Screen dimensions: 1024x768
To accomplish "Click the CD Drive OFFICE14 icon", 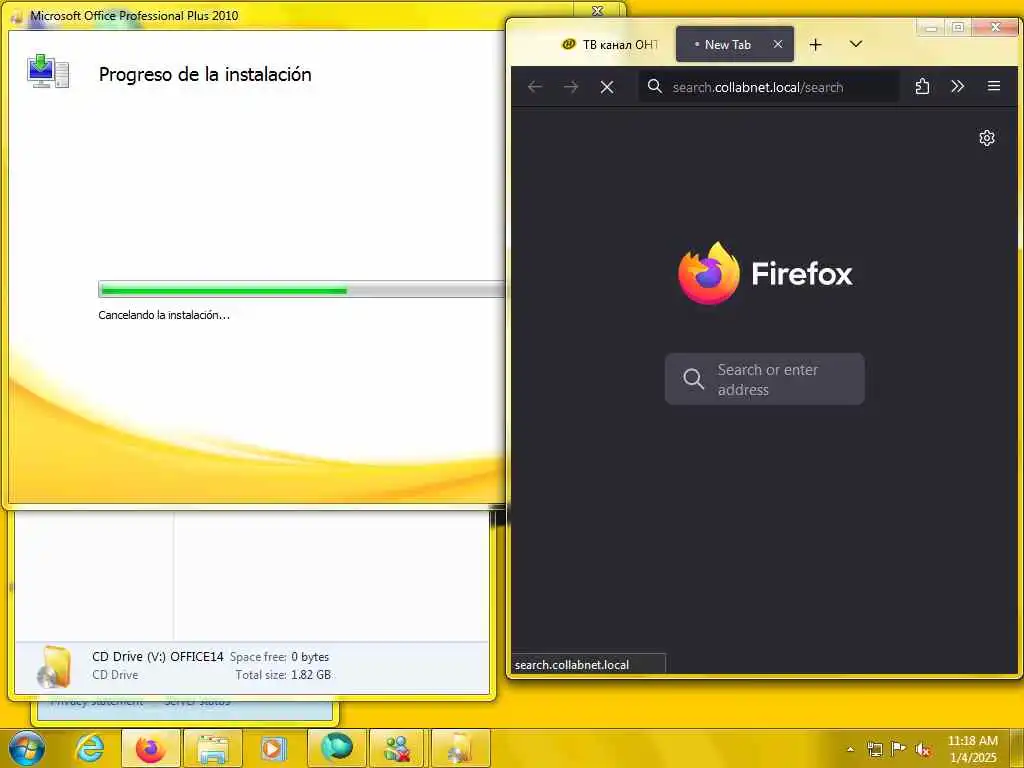I will (54, 667).
